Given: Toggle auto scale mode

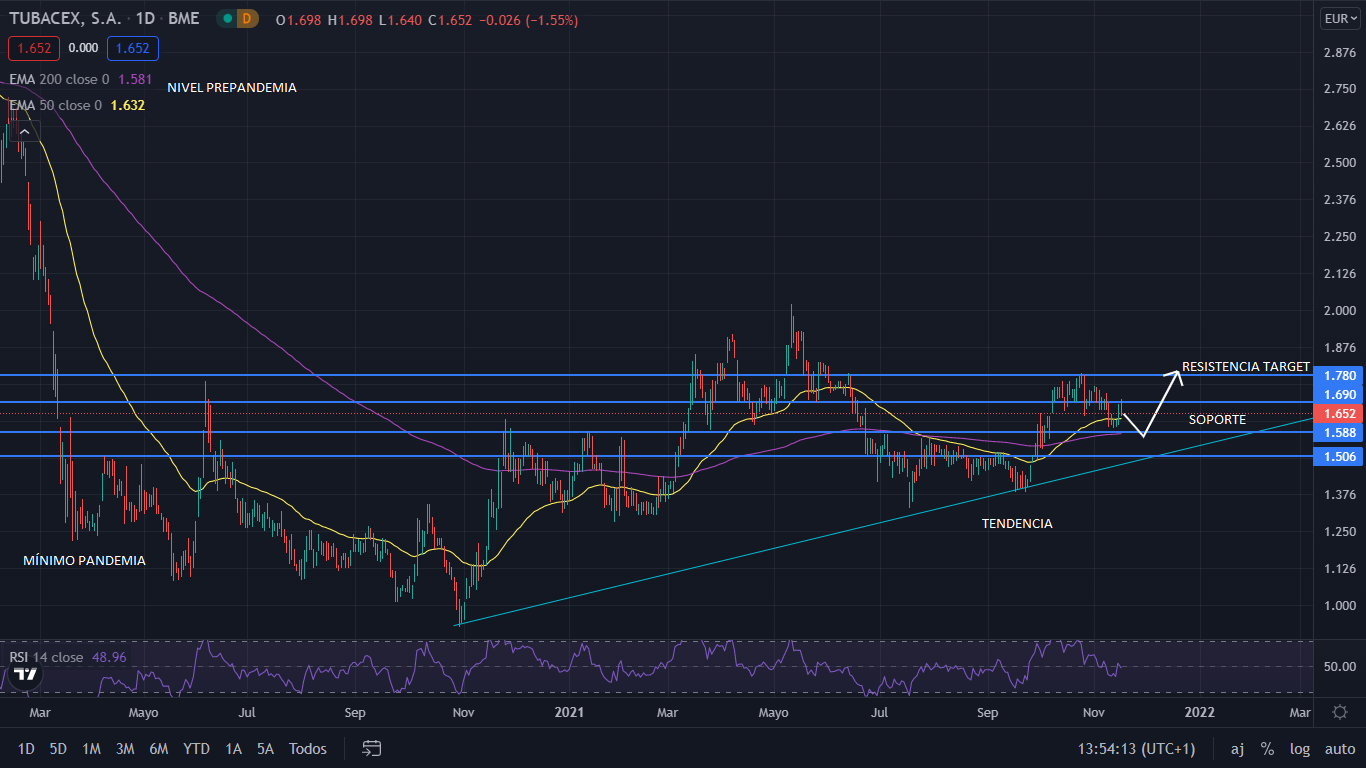Looking at the screenshot, I should 1339,748.
